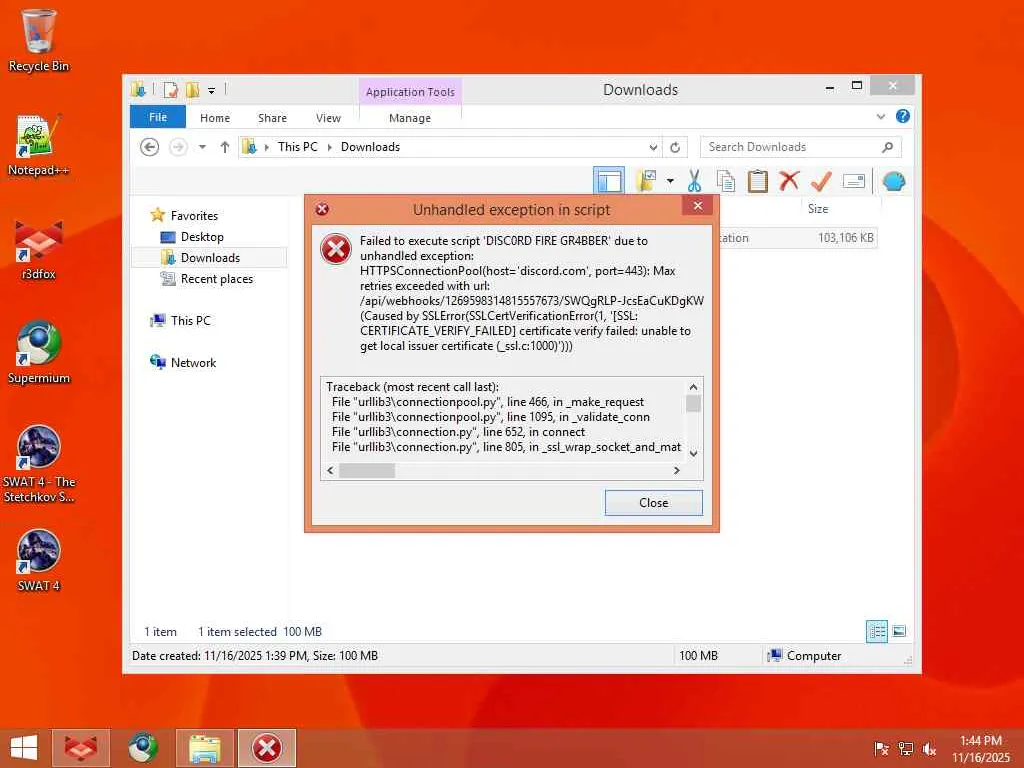This screenshot has width=1024, height=768.
Task: Expand breadcrumb arrow after This PC
Action: (x=329, y=148)
